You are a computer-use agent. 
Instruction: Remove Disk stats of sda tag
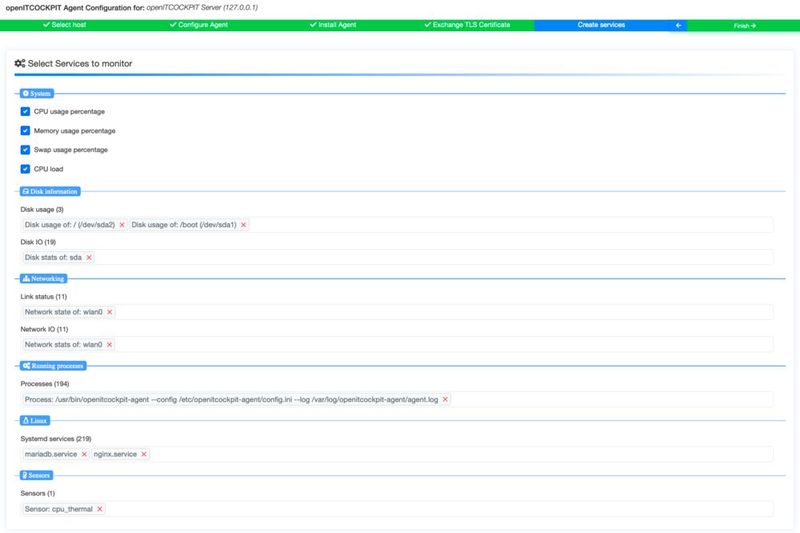pos(89,257)
